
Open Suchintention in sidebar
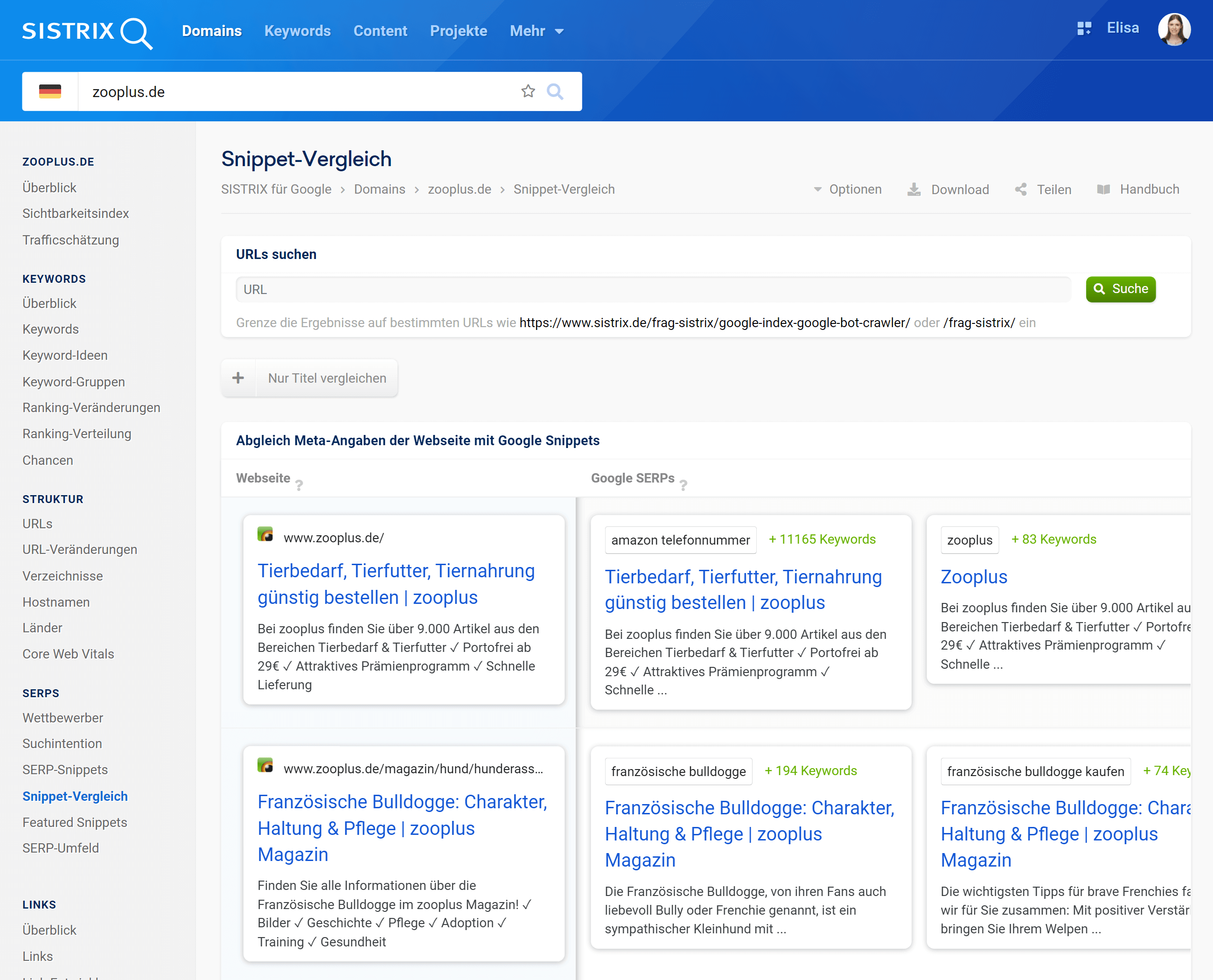pyautogui.click(x=62, y=743)
